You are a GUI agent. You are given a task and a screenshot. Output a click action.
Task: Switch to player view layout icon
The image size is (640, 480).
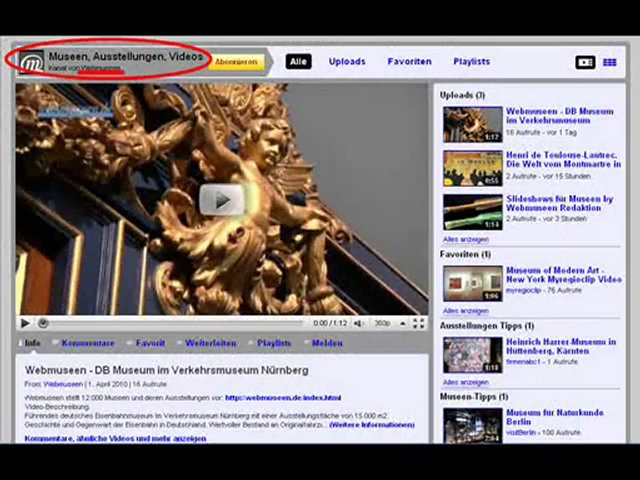click(x=585, y=62)
